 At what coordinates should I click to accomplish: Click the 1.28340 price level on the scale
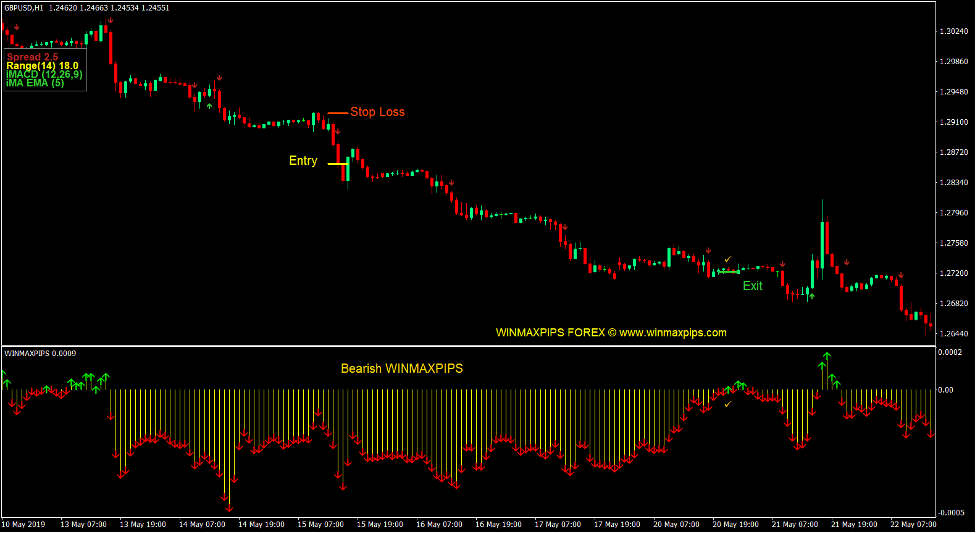pos(955,183)
